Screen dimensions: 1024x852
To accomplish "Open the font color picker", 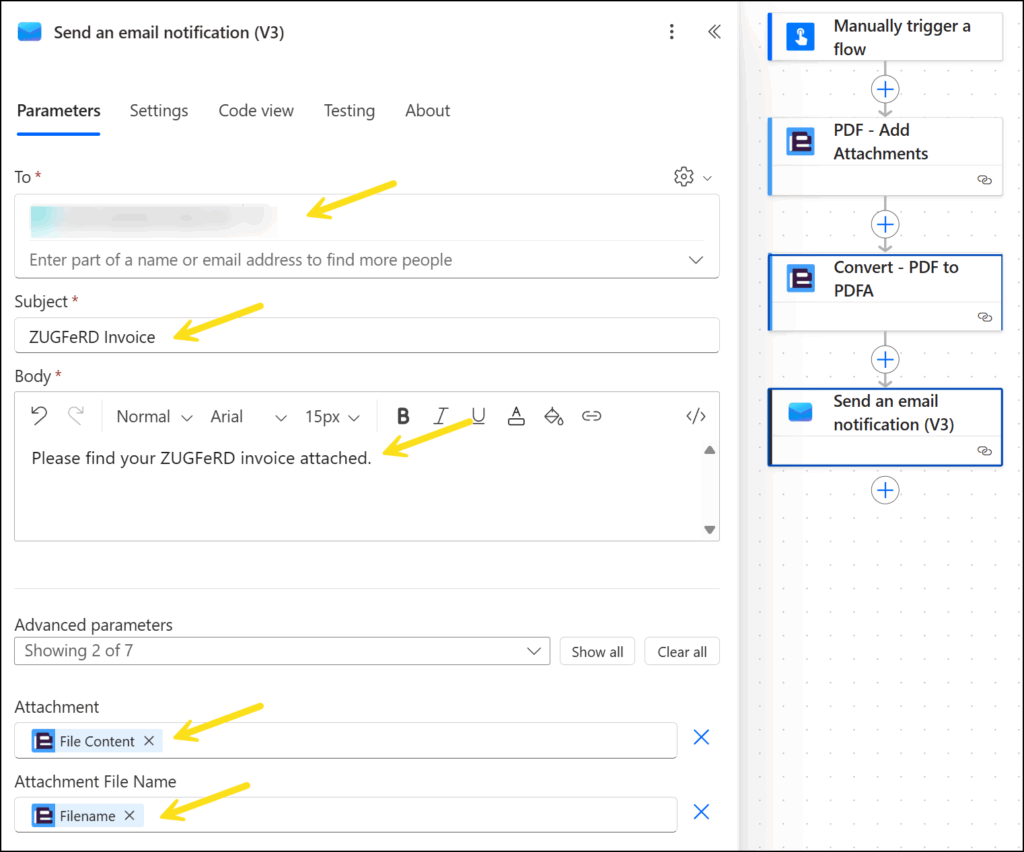I will (516, 416).
